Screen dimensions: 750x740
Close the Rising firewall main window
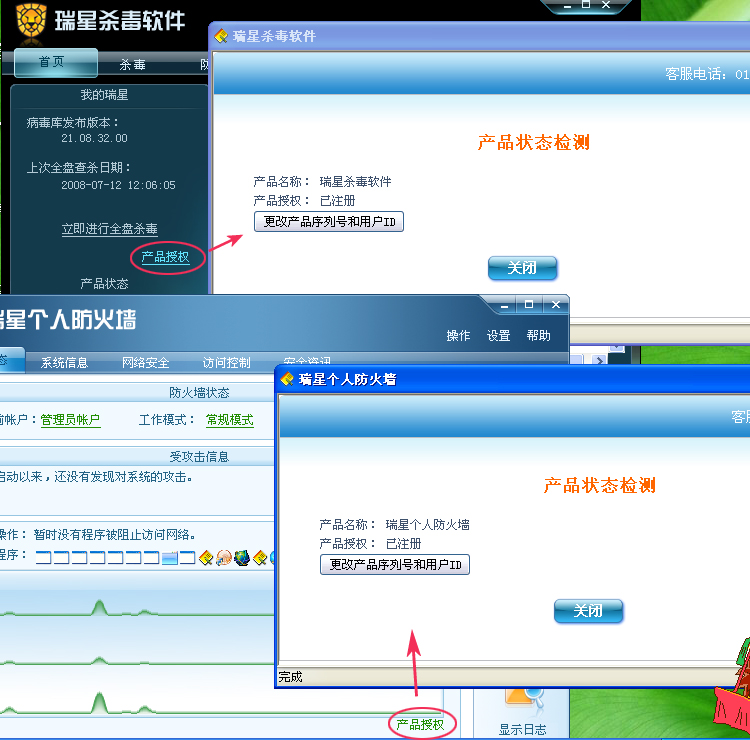click(x=555, y=304)
